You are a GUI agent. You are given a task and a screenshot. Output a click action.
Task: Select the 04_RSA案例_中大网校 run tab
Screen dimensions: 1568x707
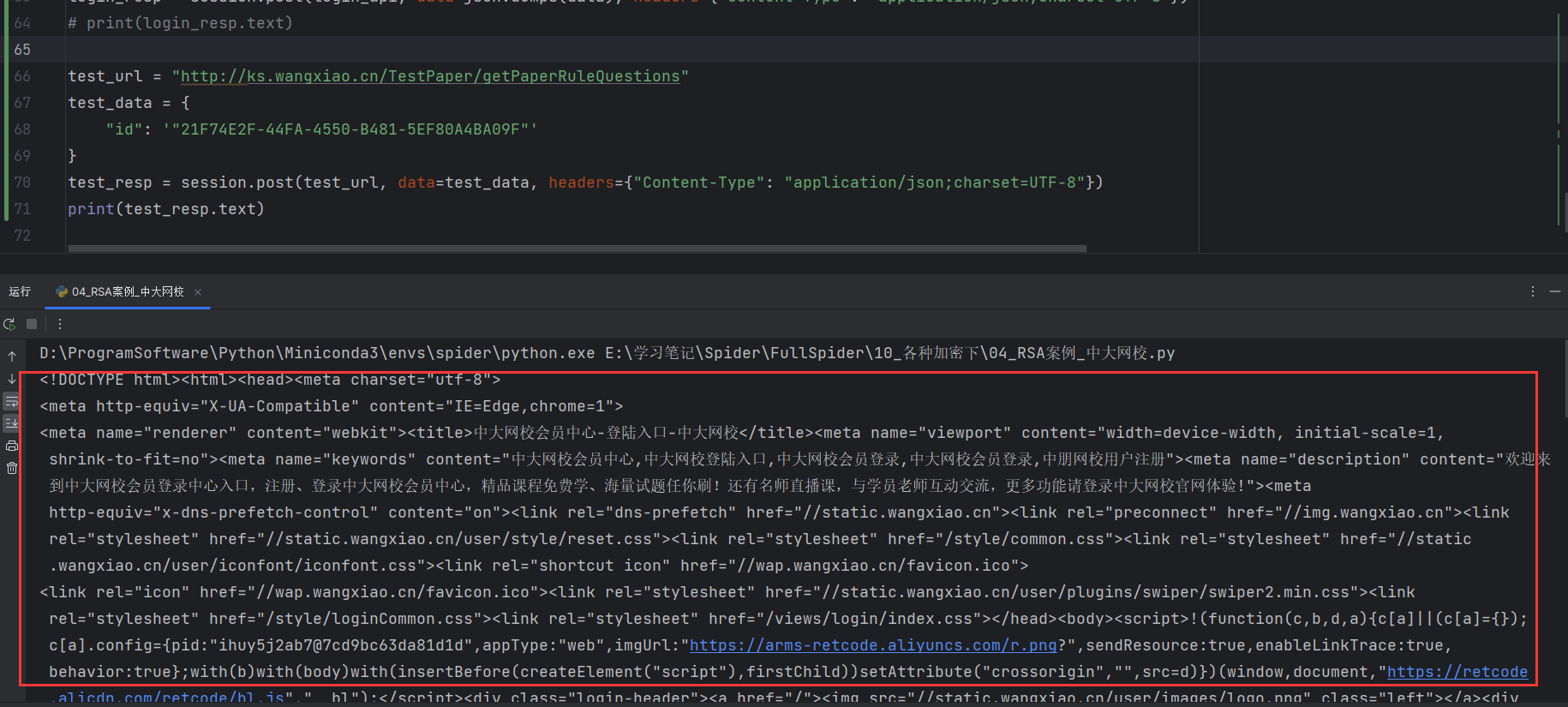pos(127,292)
